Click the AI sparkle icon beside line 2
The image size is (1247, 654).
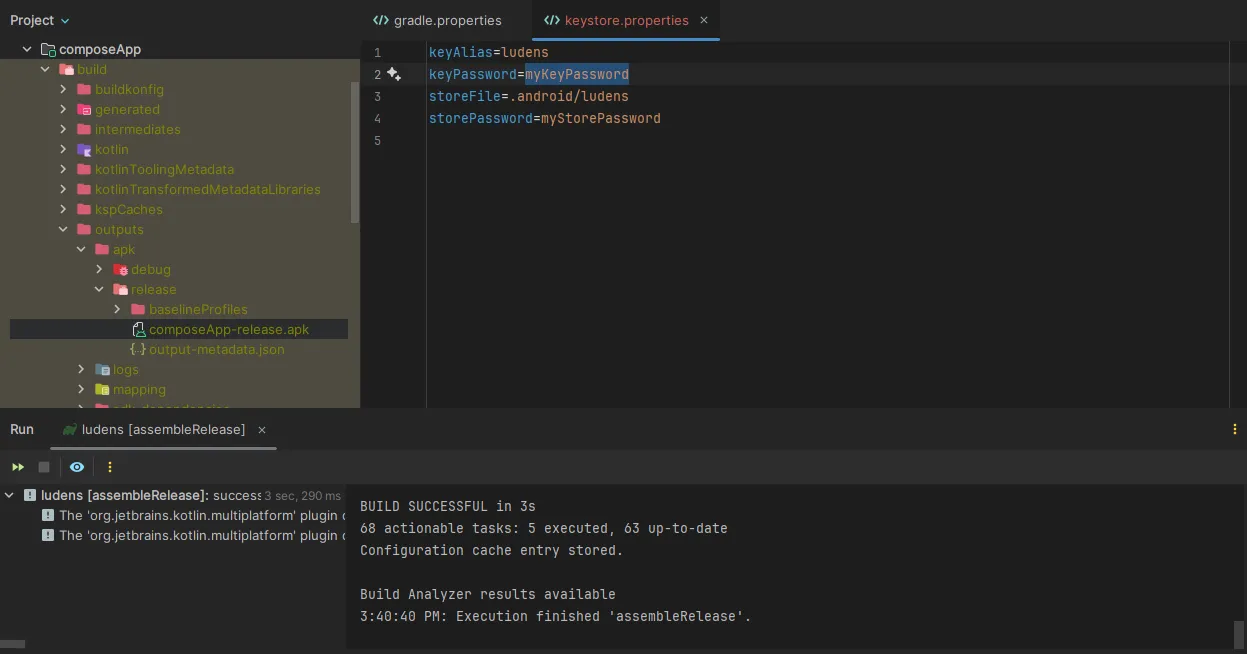[x=393, y=74]
